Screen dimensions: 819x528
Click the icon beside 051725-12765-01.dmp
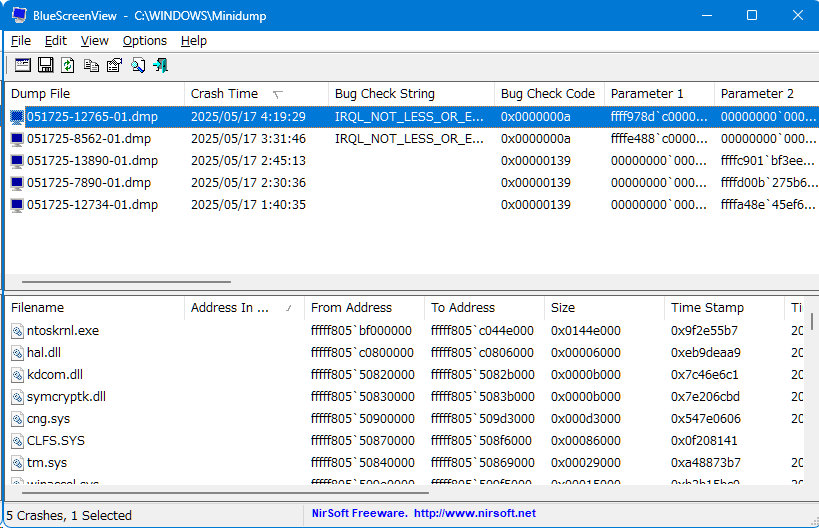pos(17,117)
